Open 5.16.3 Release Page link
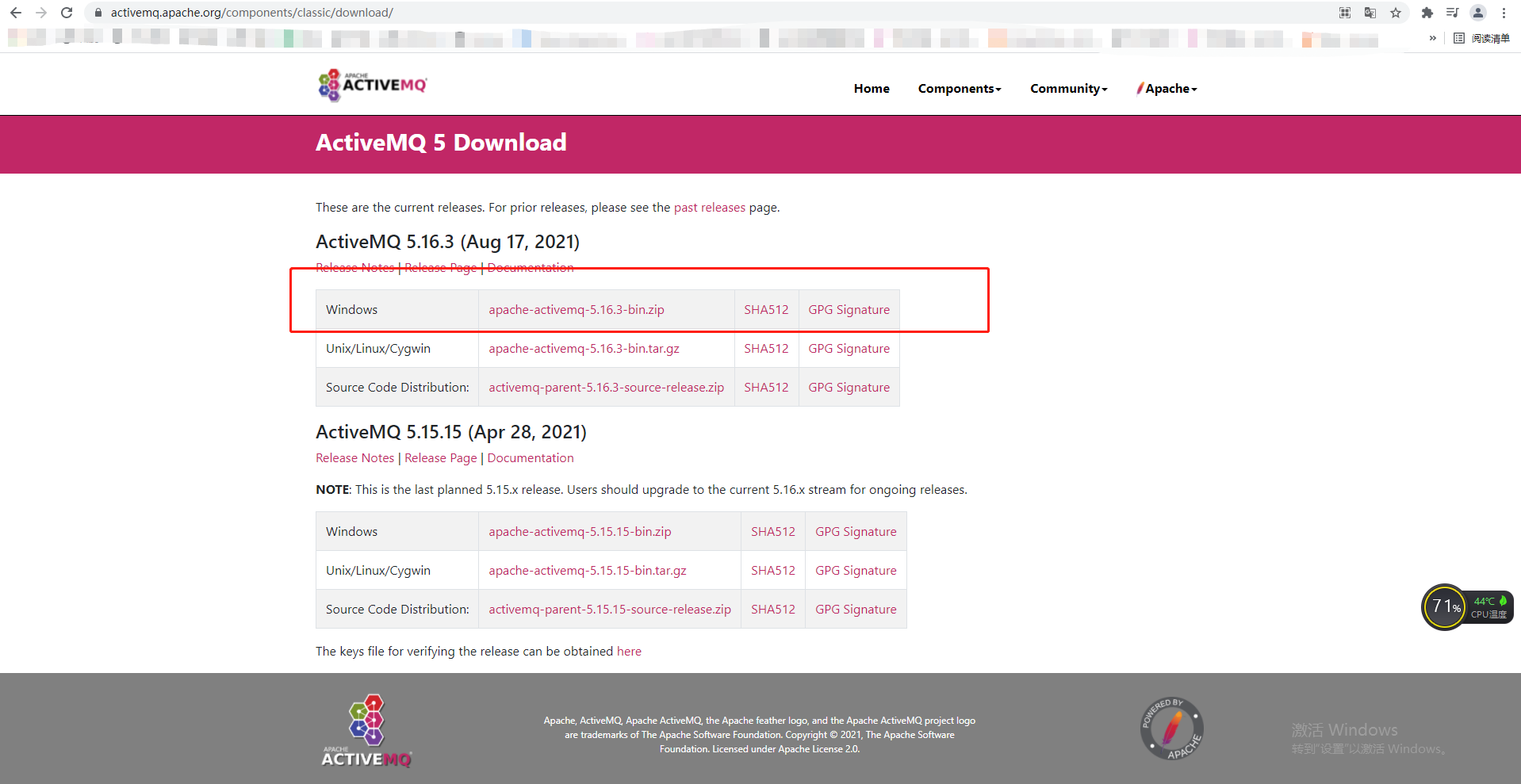The image size is (1521, 784). pos(441,268)
